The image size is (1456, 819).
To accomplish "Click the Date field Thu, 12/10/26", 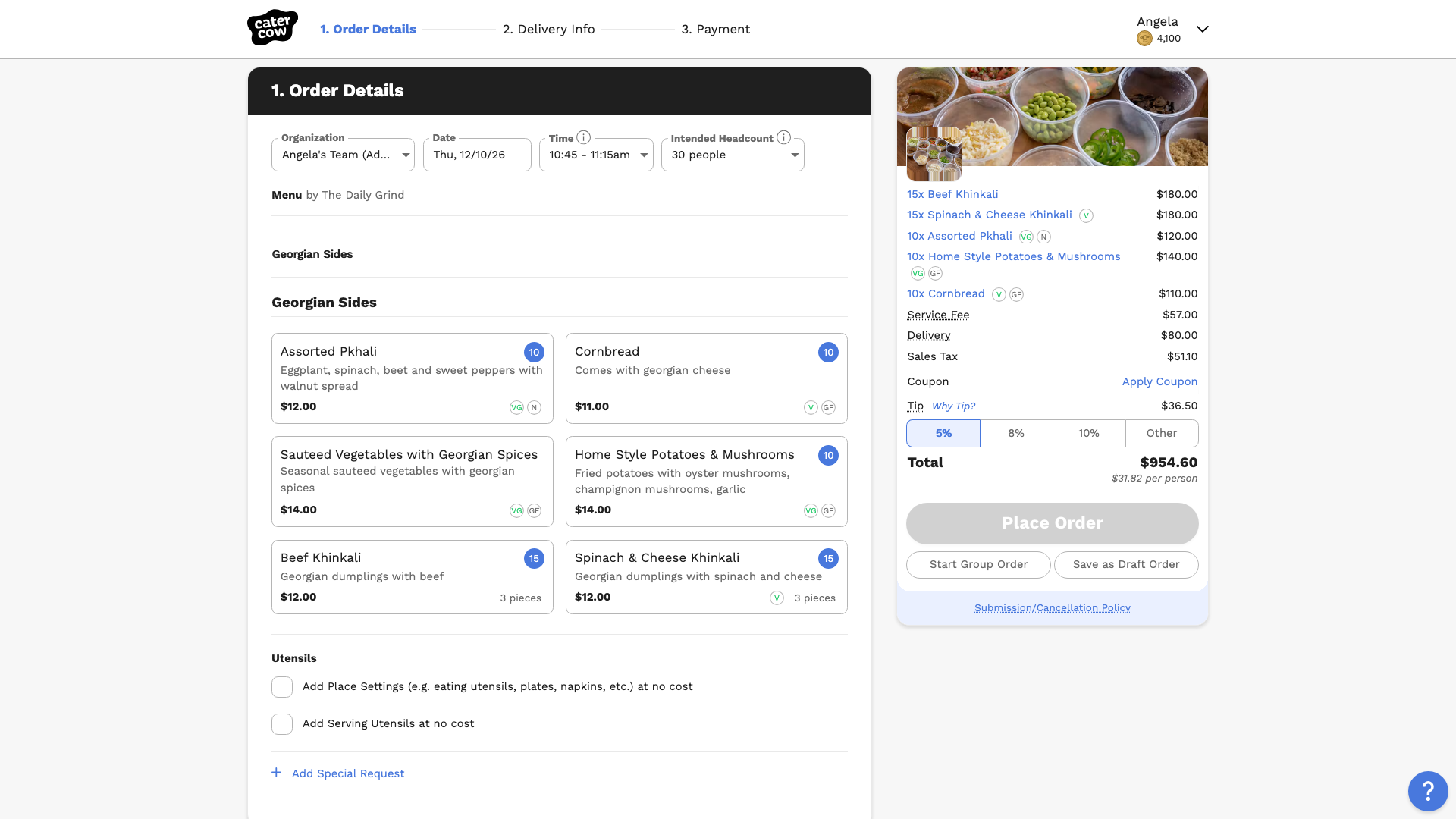I will tap(477, 155).
